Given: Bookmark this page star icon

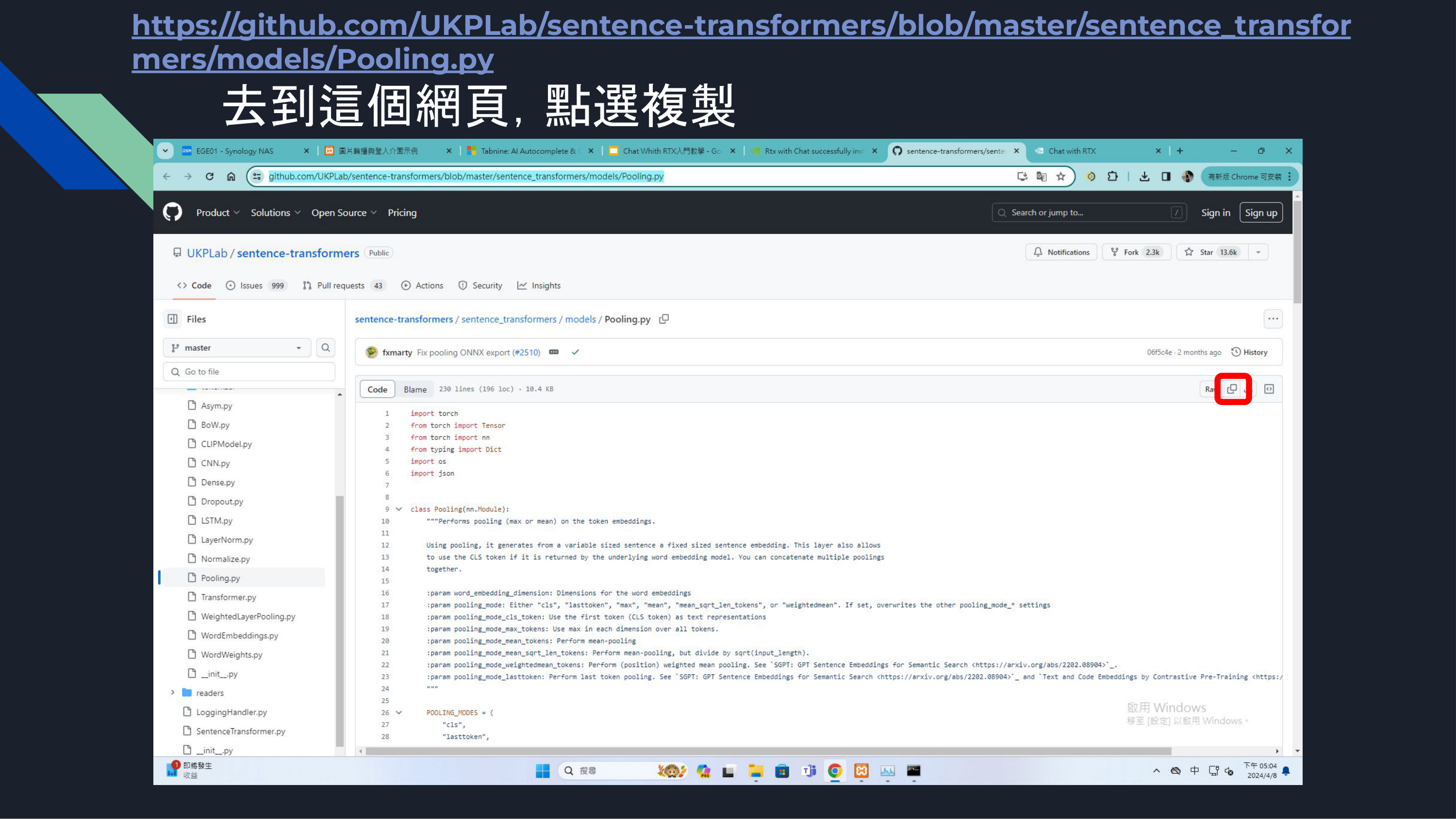Looking at the screenshot, I should 1061,176.
